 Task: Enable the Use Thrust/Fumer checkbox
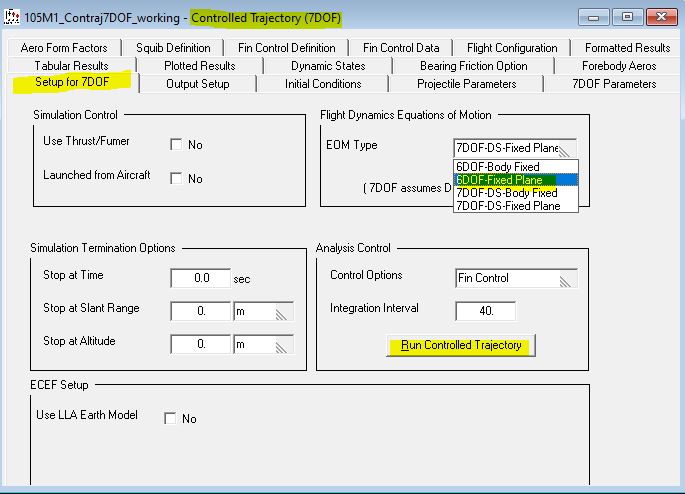[177, 145]
